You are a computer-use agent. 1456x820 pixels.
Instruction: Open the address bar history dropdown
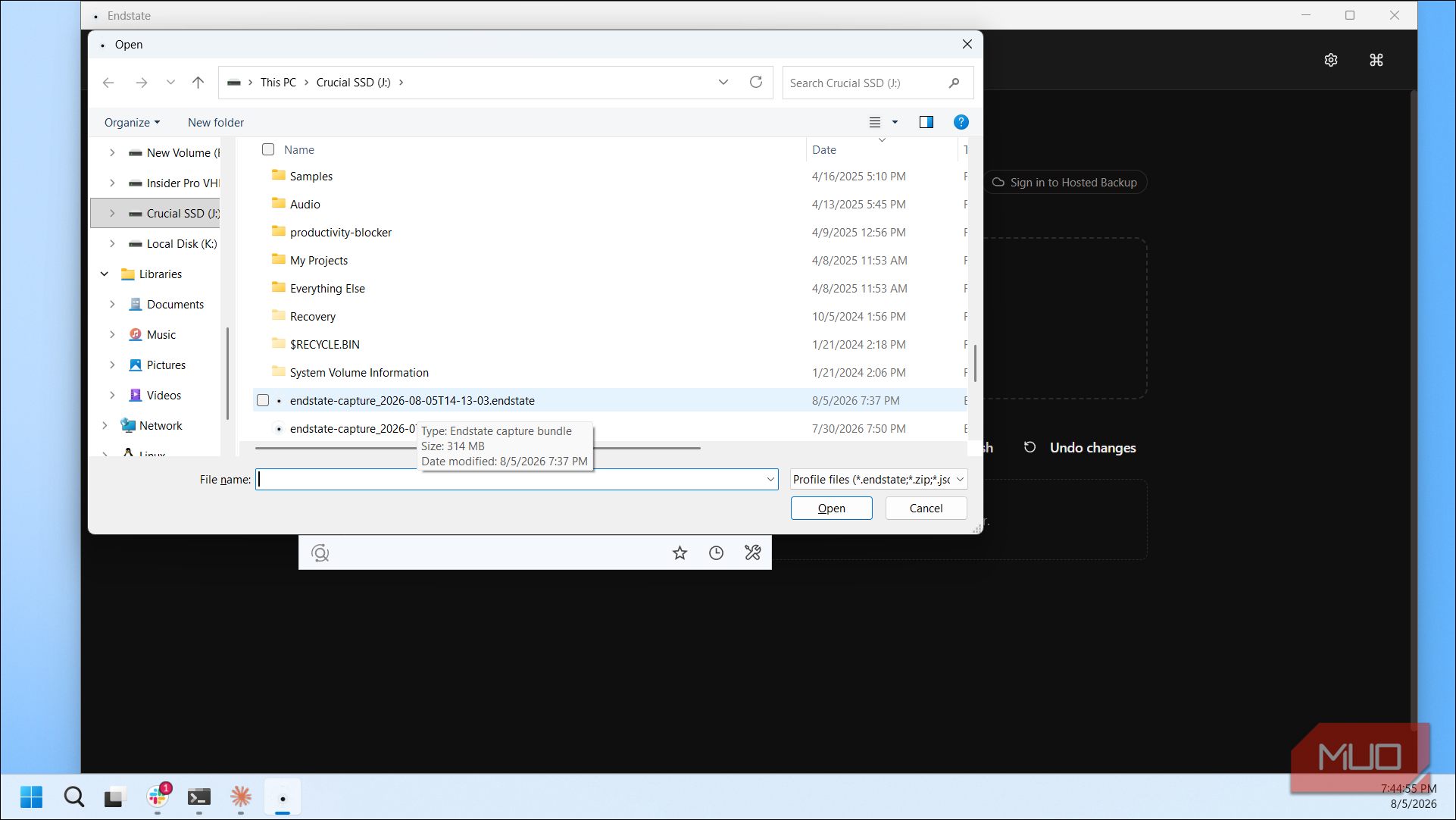[x=723, y=83]
